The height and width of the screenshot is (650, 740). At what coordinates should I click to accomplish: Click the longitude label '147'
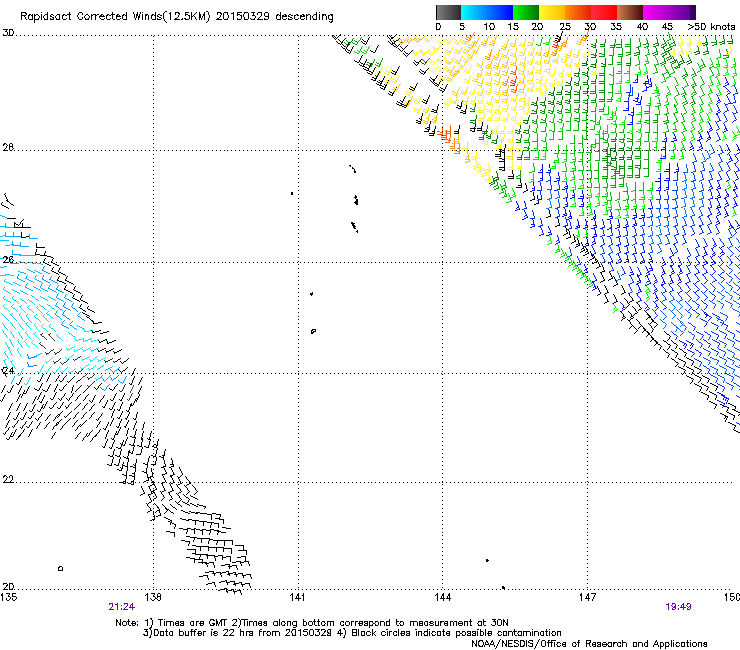point(587,598)
